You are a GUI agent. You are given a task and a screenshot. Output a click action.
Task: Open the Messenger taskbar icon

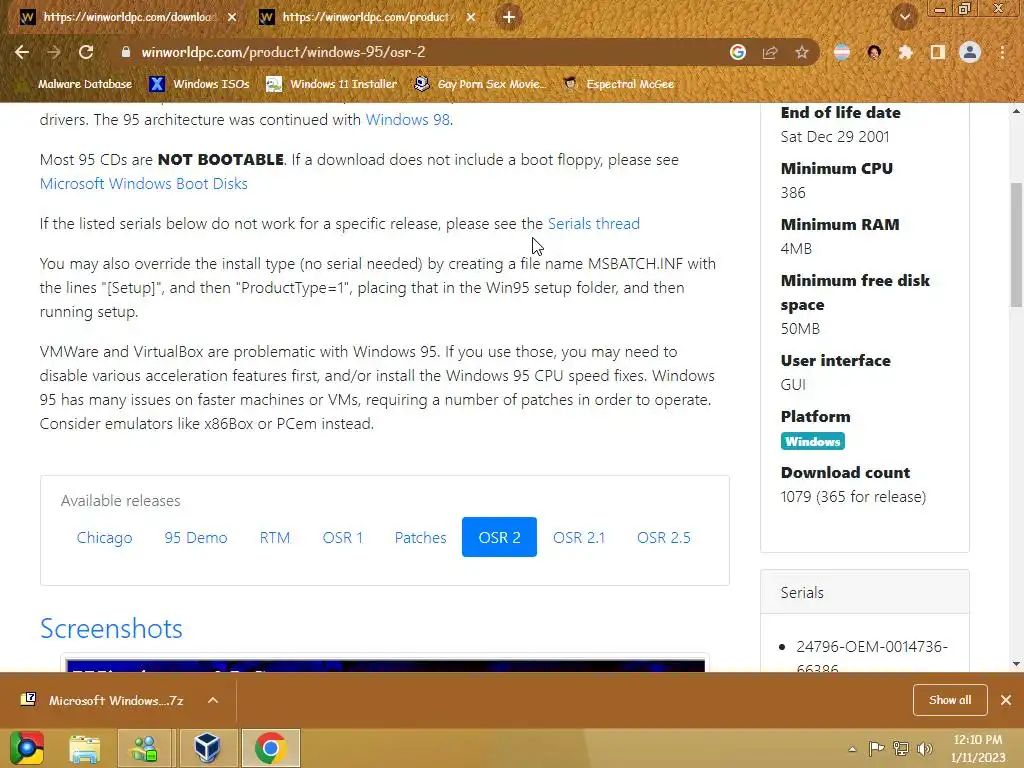(145, 748)
